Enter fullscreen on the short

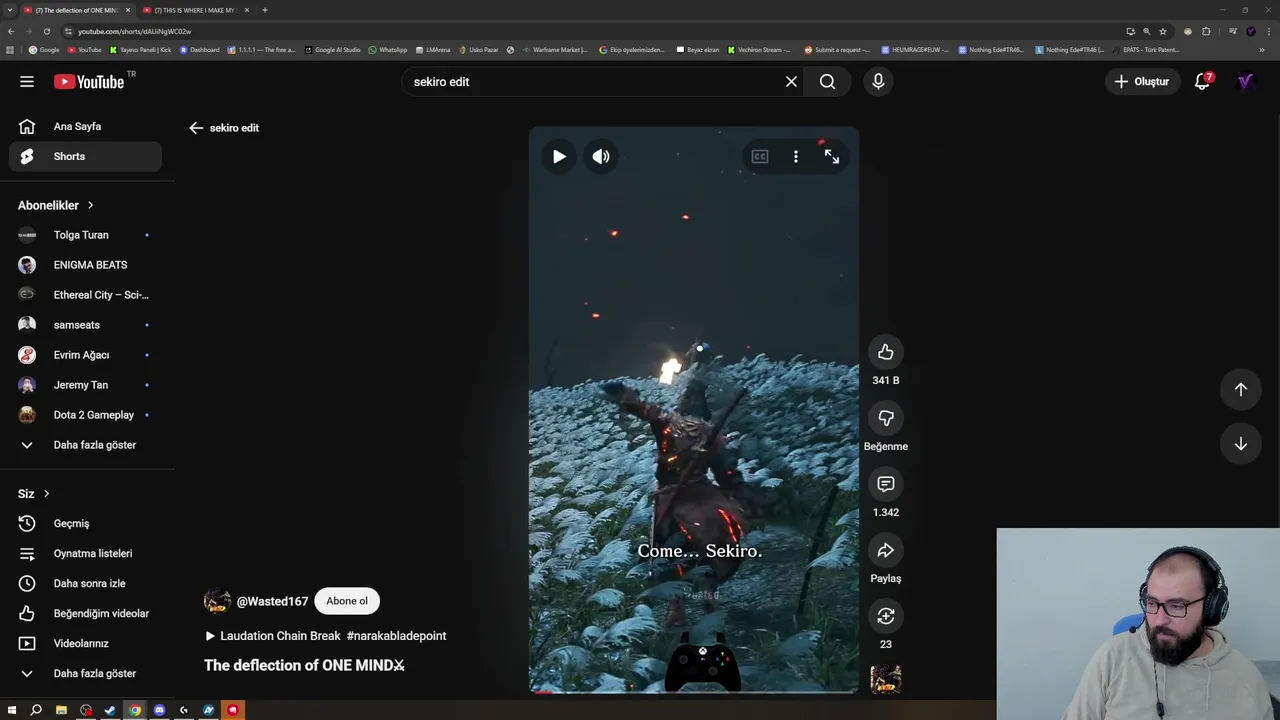tap(832, 157)
